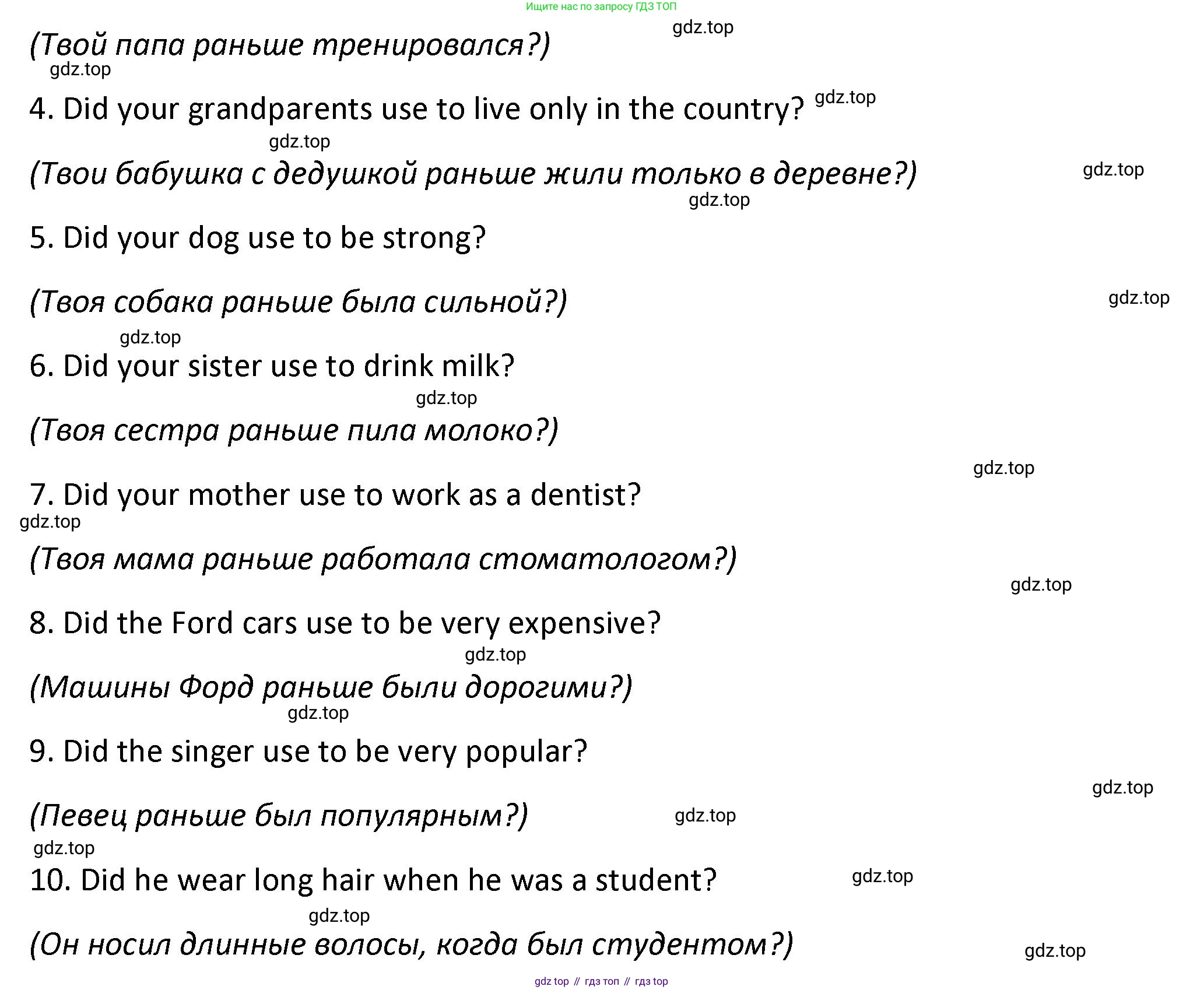Image resolution: width=1204 pixels, height=990 pixels.
Task: Click sentence 8 about expensive Ford cars
Action: (x=345, y=623)
